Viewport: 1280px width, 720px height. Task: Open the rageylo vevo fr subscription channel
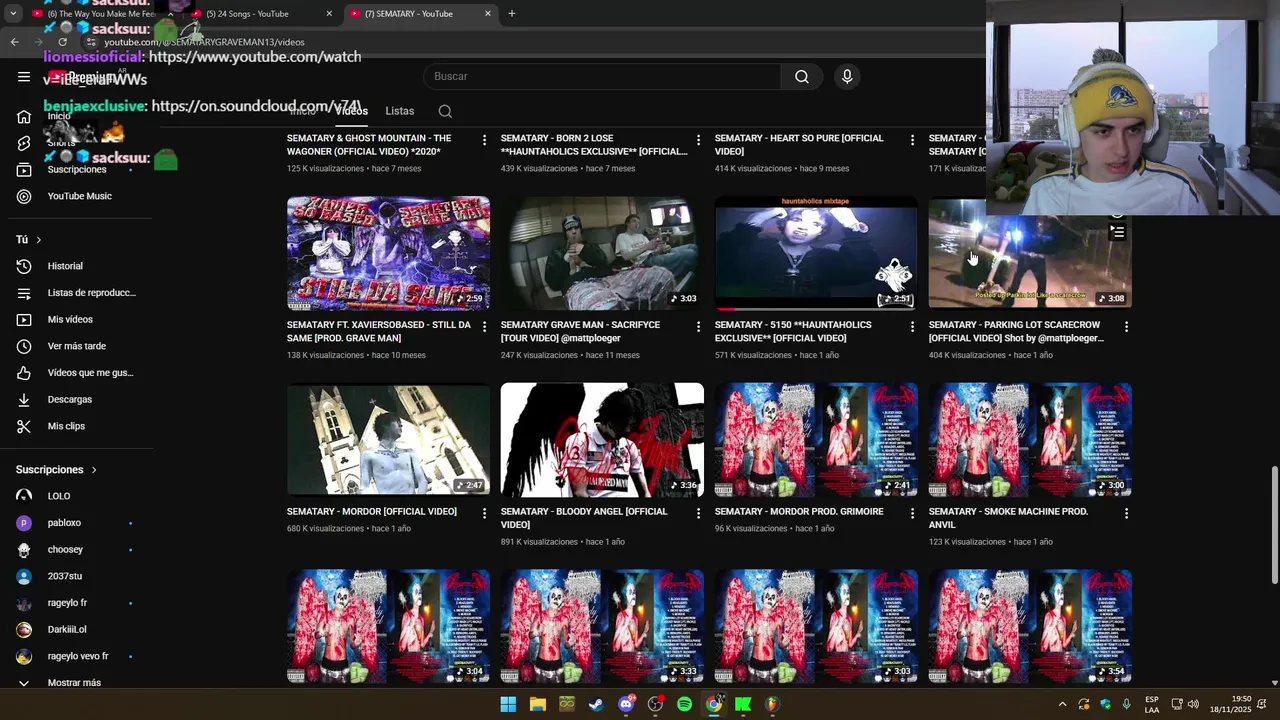[x=76, y=656]
